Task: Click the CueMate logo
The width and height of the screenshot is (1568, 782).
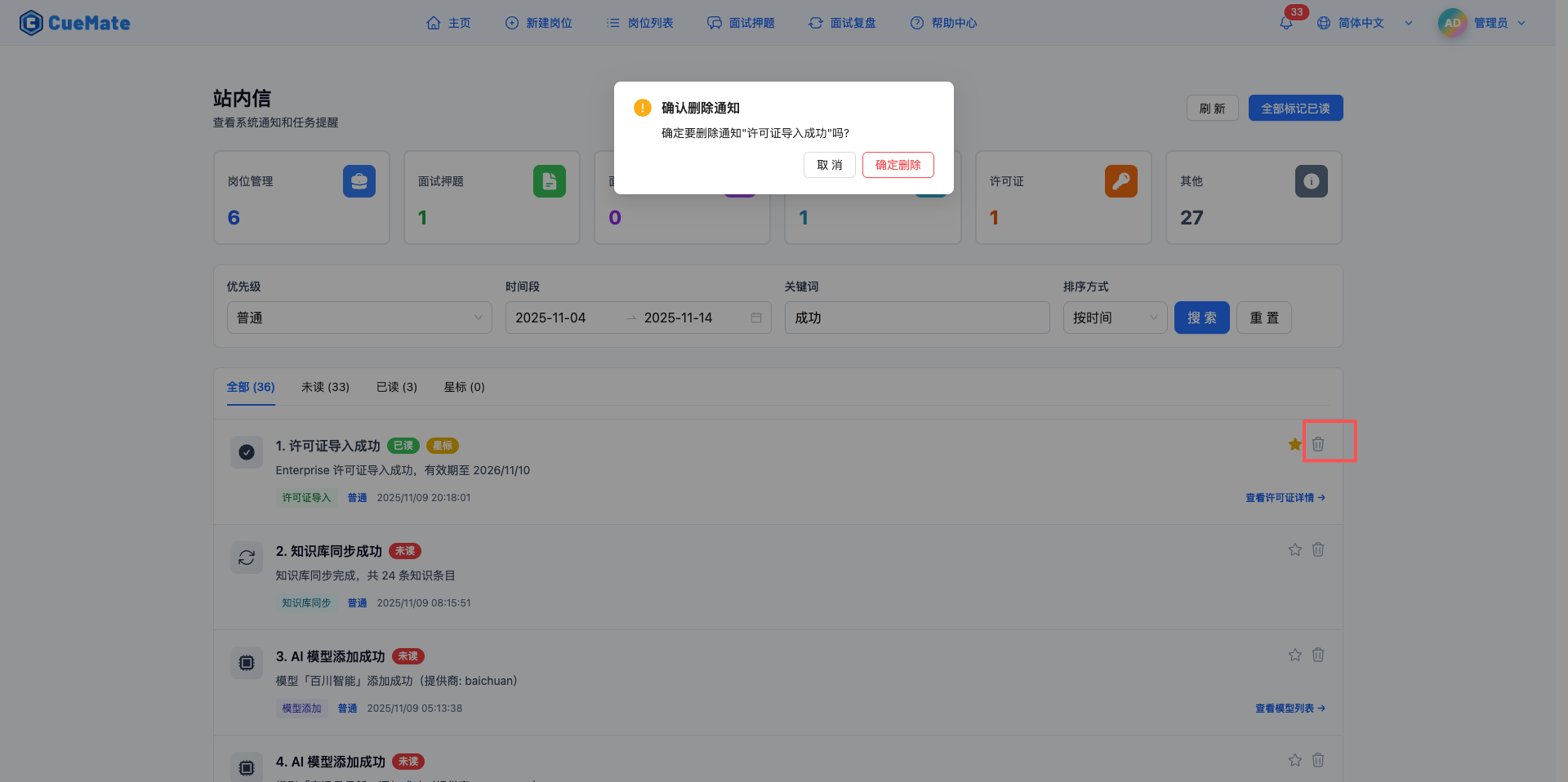Action: point(75,23)
